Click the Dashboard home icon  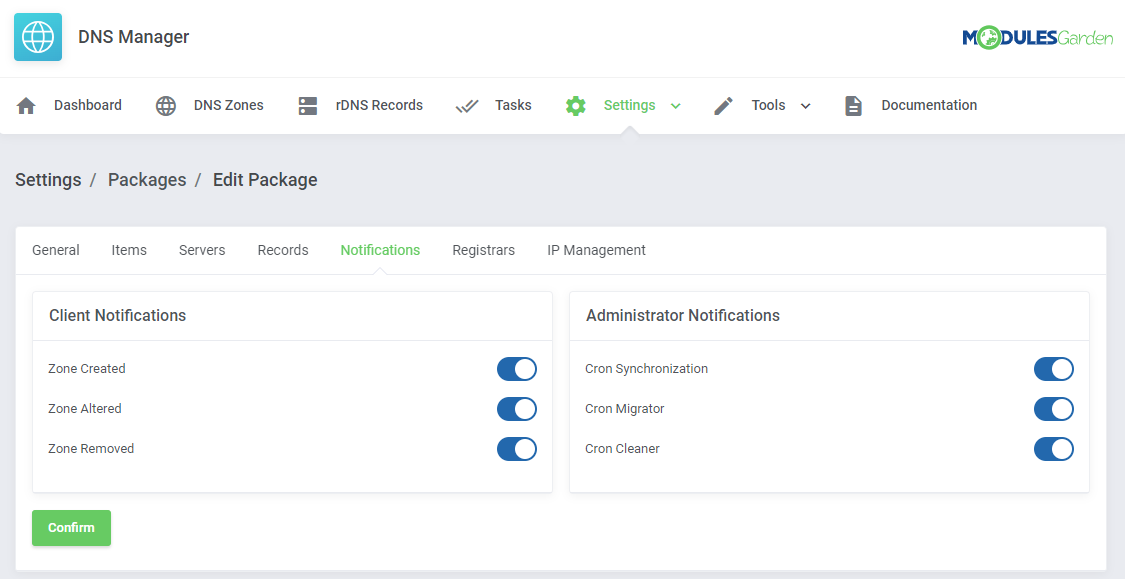[26, 106]
